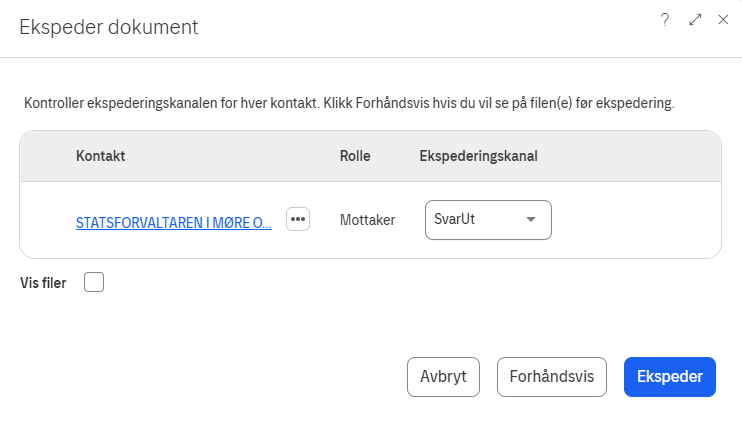
Task: Open the help question mark icon
Action: click(665, 20)
